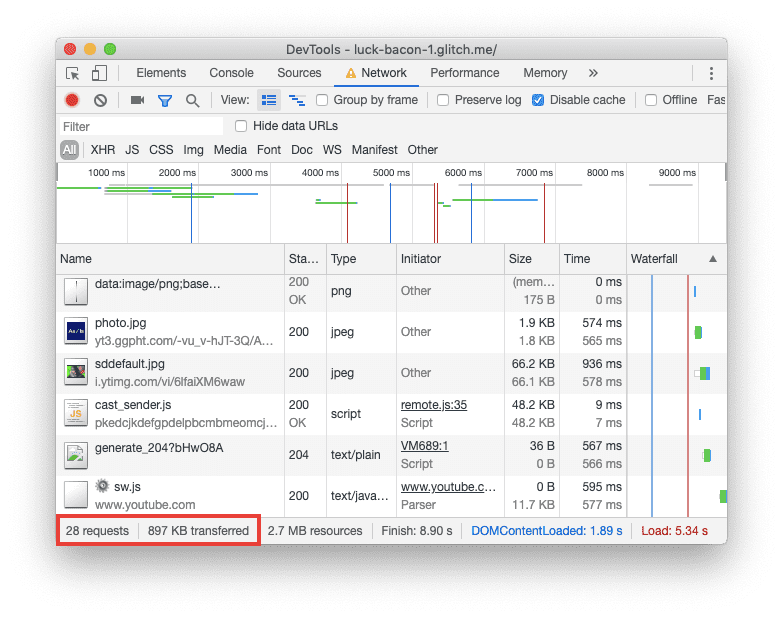The height and width of the screenshot is (618, 783).
Task: Click the inspect element cursor icon
Action: tap(73, 73)
